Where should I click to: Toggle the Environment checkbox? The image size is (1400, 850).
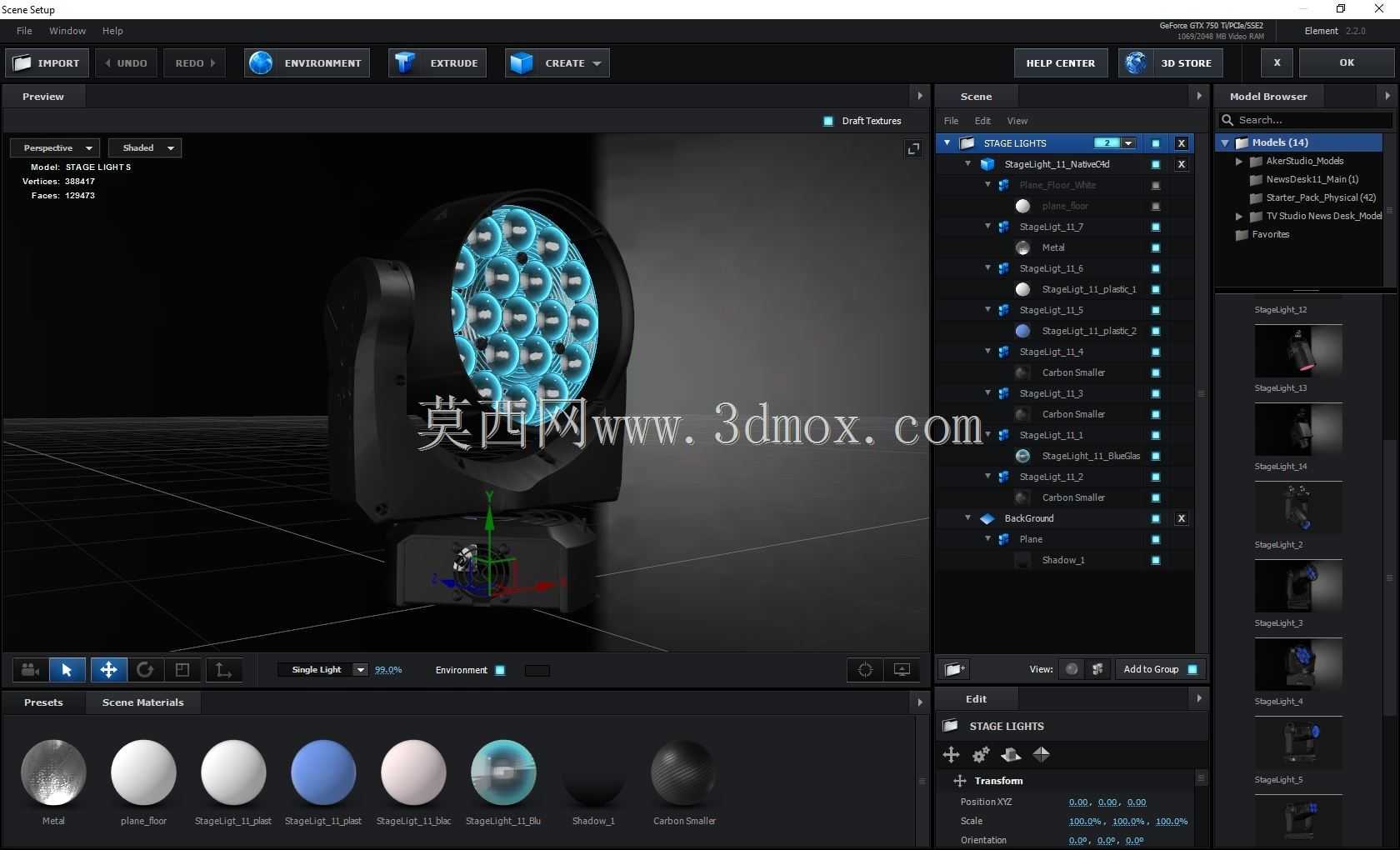tap(500, 670)
